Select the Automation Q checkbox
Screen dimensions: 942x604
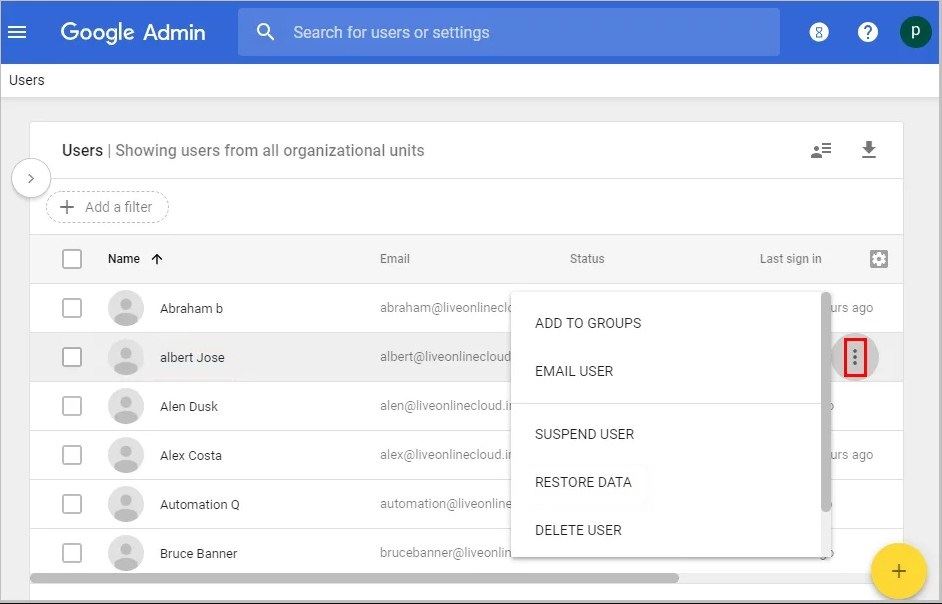click(x=72, y=504)
